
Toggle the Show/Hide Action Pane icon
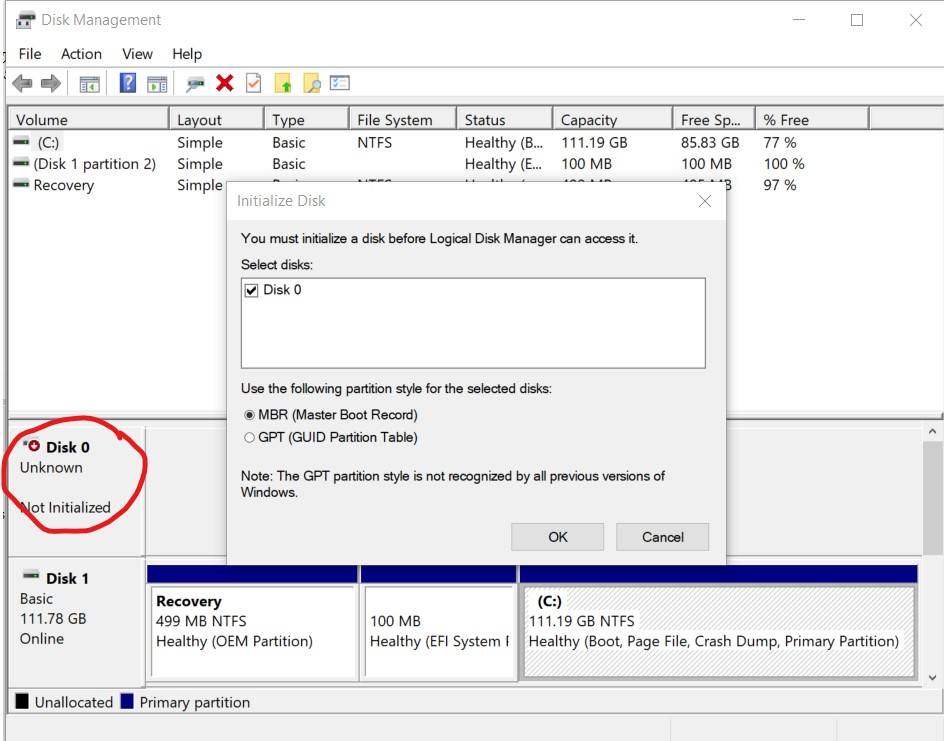157,84
